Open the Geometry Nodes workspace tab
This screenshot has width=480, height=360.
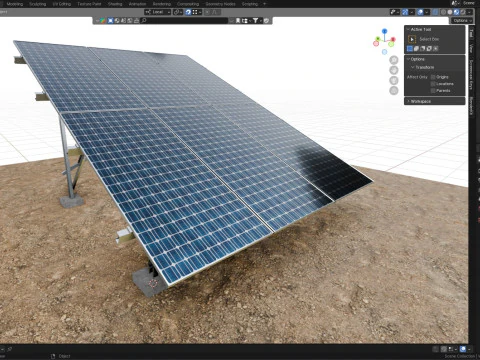[x=220, y=4]
